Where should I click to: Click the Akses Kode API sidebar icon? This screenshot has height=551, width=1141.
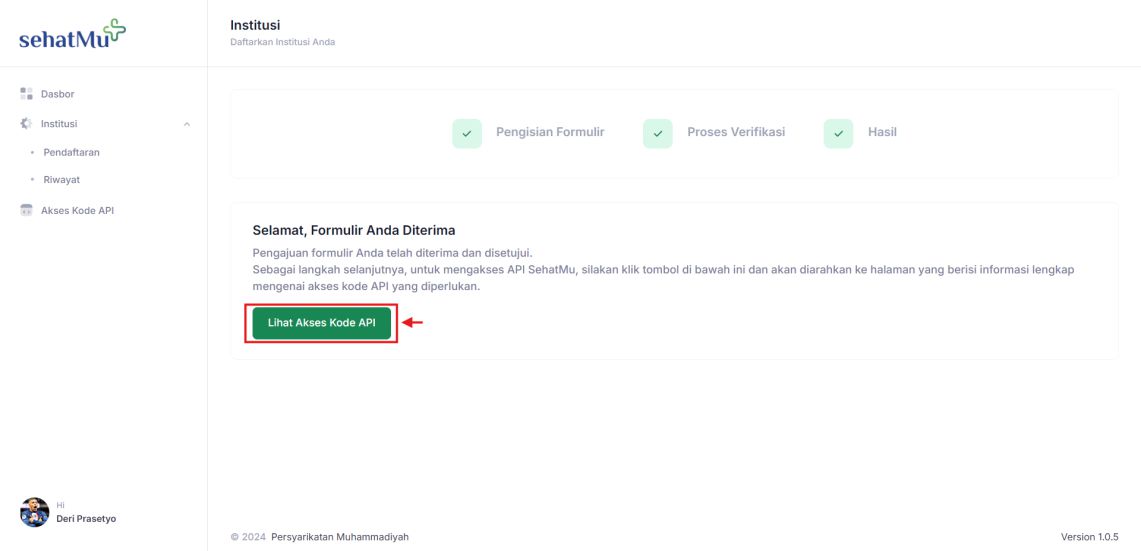[x=26, y=210]
